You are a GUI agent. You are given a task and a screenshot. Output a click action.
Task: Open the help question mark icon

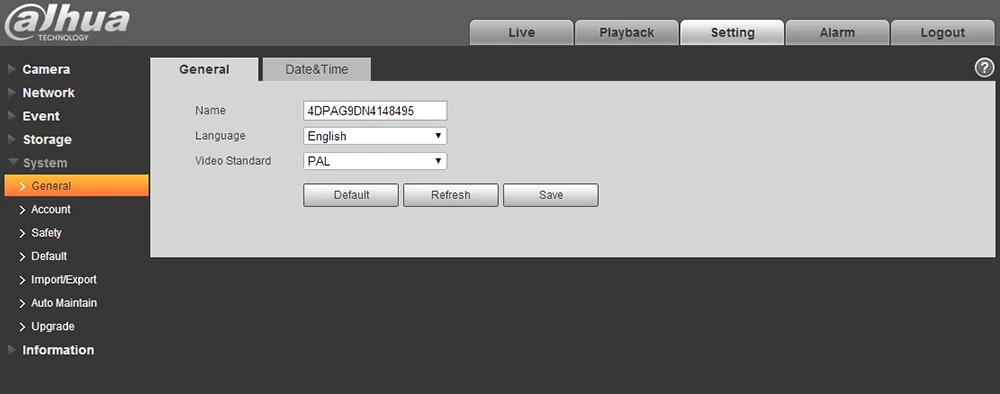985,68
